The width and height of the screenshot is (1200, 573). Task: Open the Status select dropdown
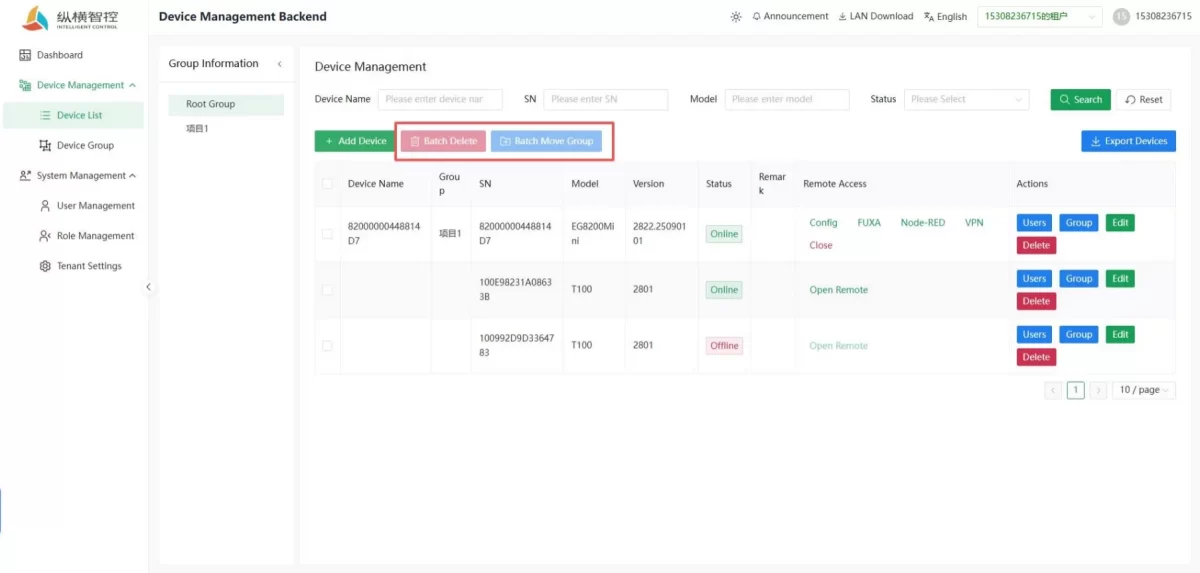tap(966, 99)
